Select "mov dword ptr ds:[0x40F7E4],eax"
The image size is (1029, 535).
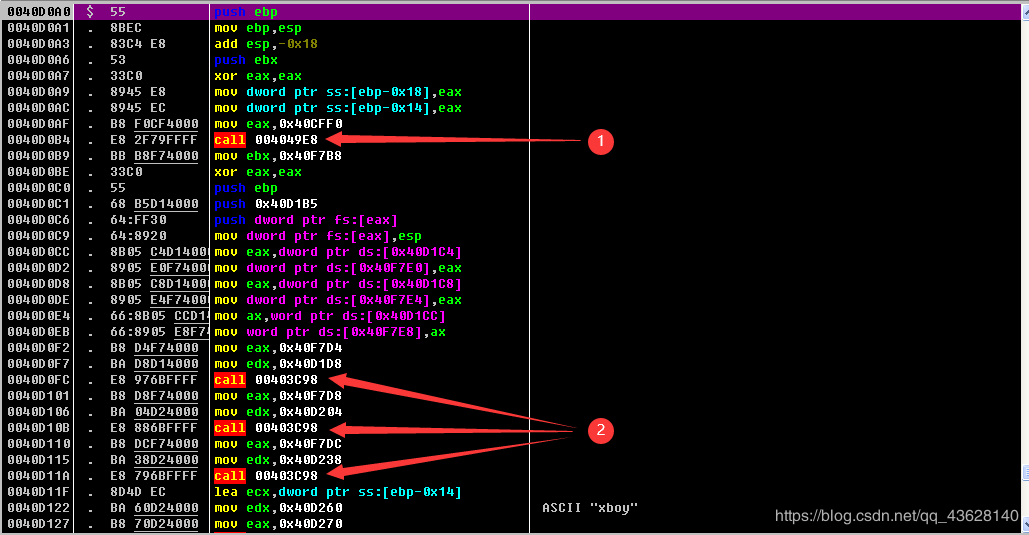pyautogui.click(x=338, y=300)
